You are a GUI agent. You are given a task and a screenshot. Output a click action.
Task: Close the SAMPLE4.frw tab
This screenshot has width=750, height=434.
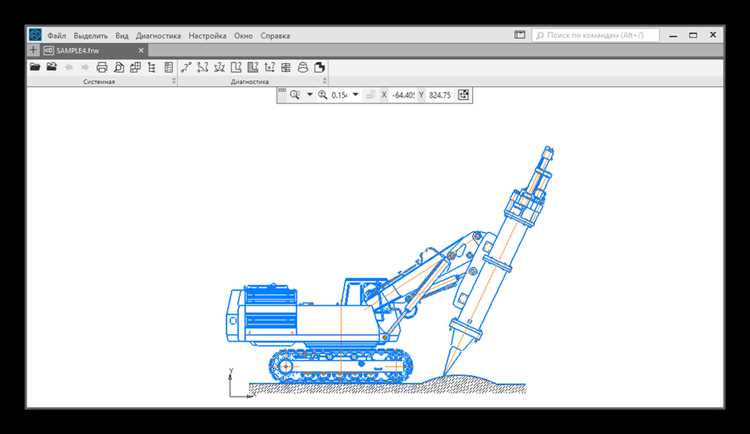tap(141, 49)
